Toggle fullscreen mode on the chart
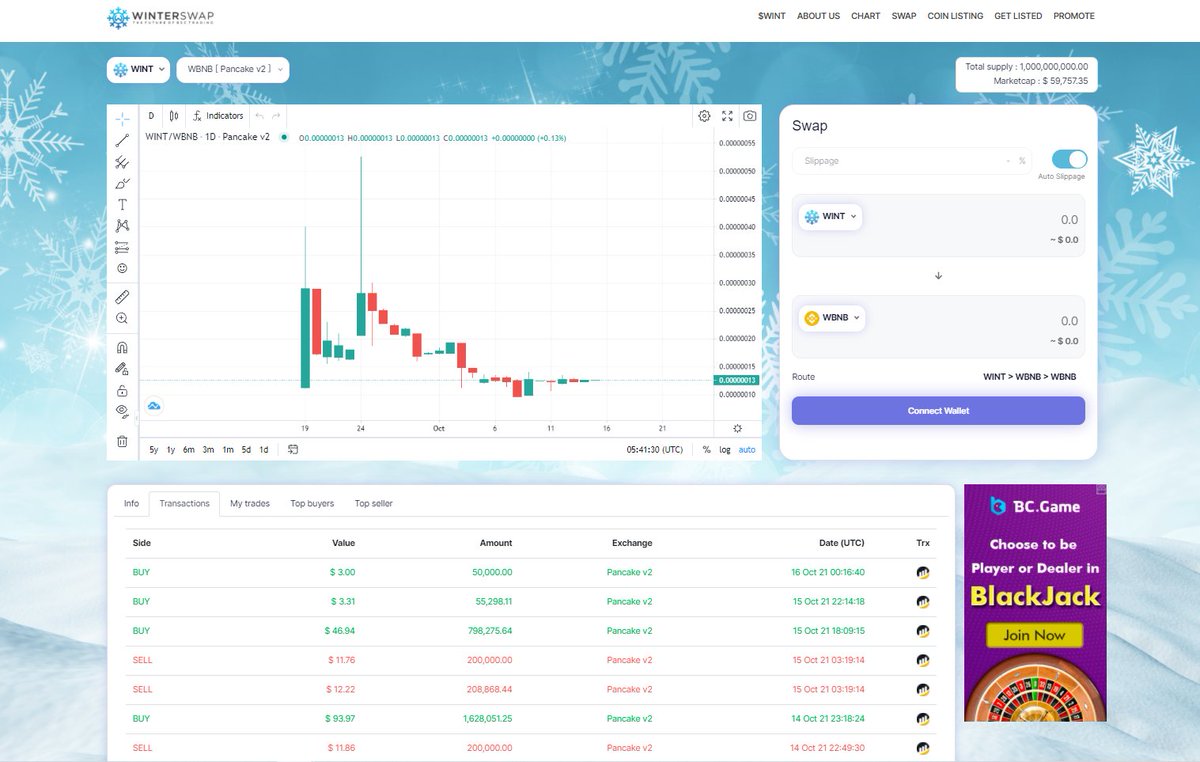1200x762 pixels. tap(727, 116)
